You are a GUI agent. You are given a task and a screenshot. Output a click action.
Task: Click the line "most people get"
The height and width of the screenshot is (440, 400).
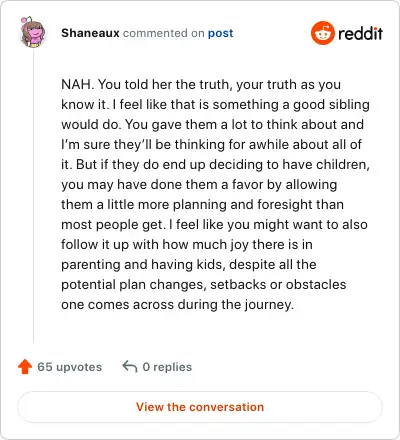[x=214, y=225]
